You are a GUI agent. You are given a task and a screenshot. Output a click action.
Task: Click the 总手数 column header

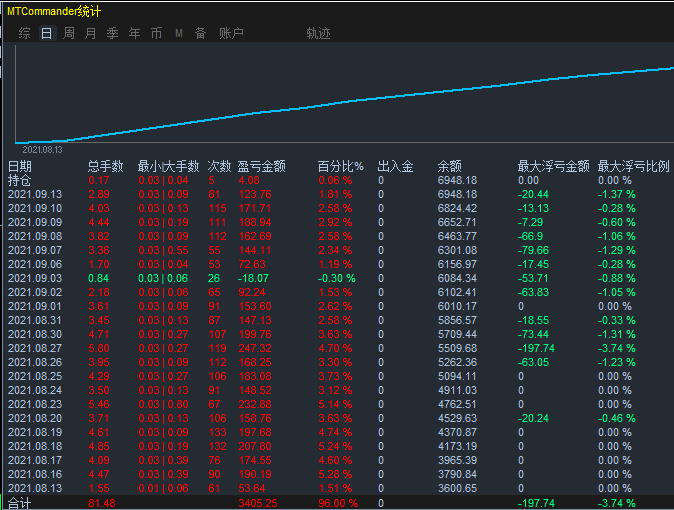(105, 166)
